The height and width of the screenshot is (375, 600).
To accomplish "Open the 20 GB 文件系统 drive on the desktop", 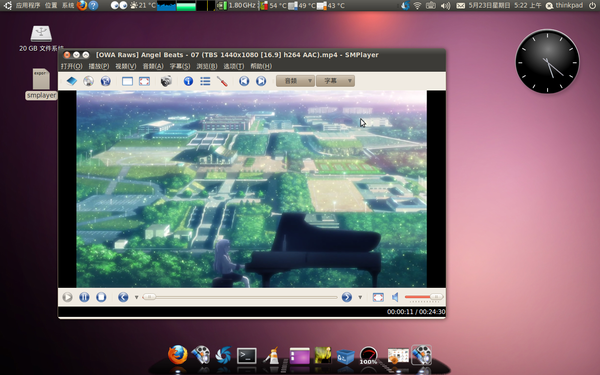I will click(41, 38).
